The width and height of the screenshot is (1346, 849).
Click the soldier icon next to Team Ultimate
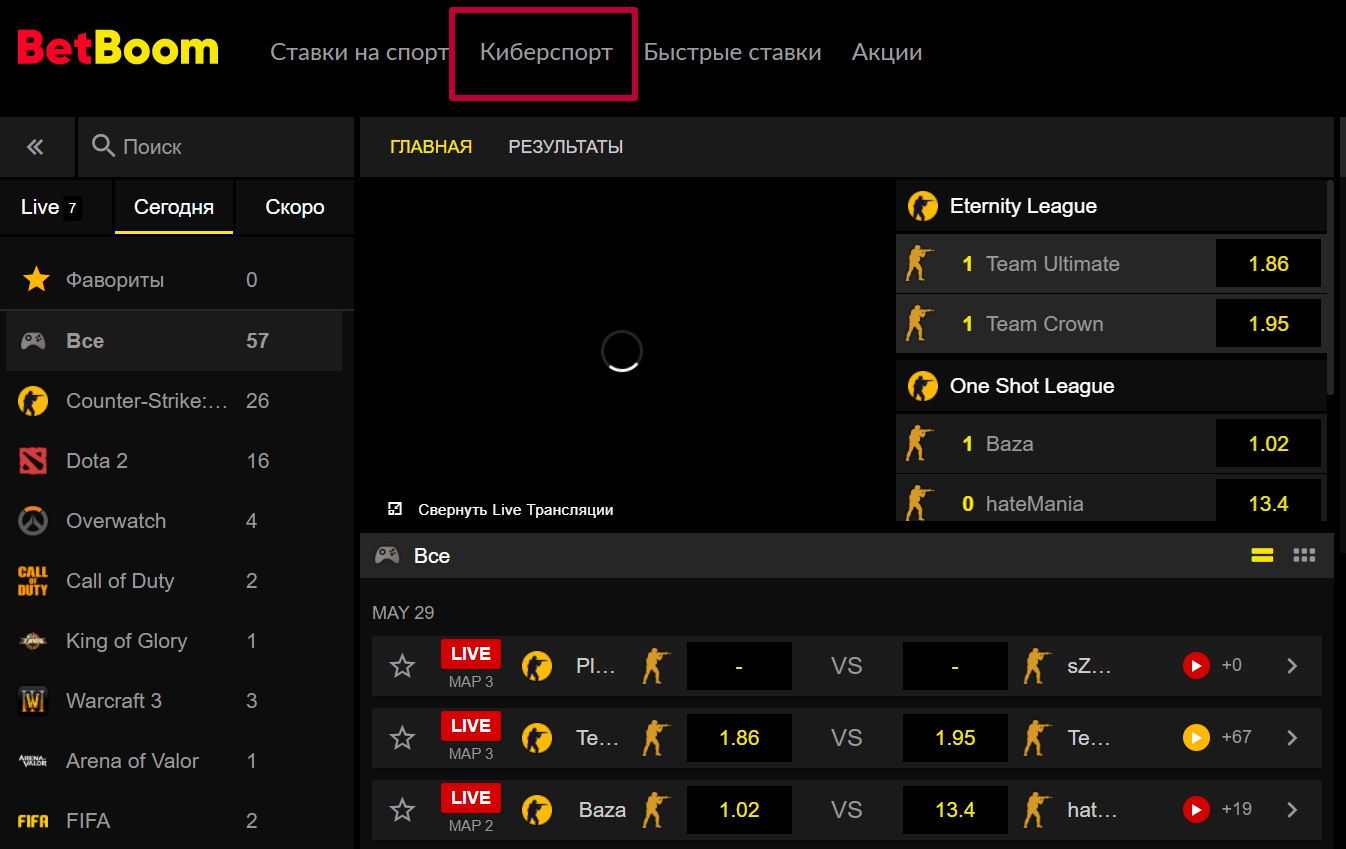tap(919, 264)
